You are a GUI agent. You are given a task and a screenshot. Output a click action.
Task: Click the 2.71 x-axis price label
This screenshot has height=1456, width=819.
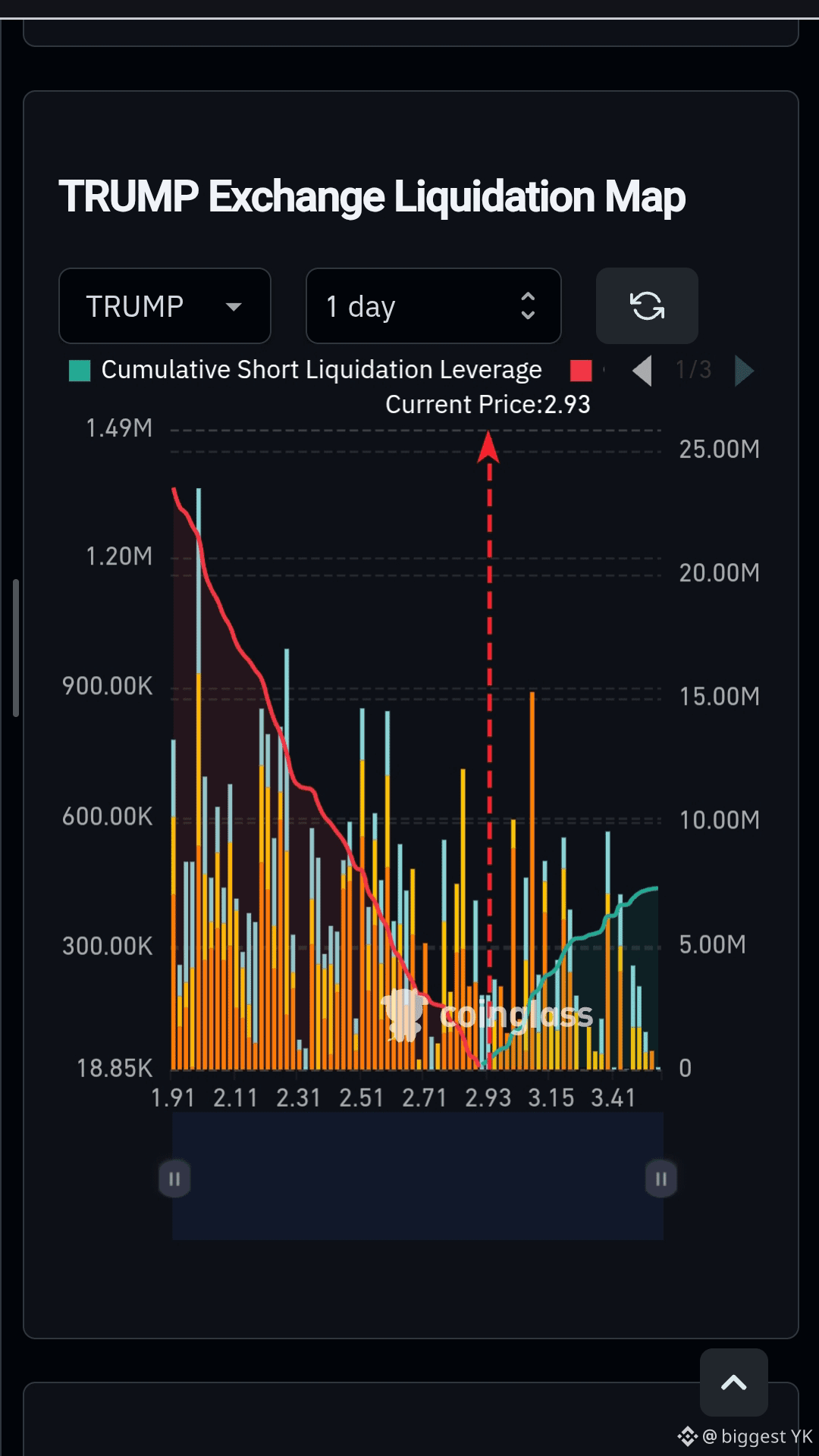tap(425, 1097)
